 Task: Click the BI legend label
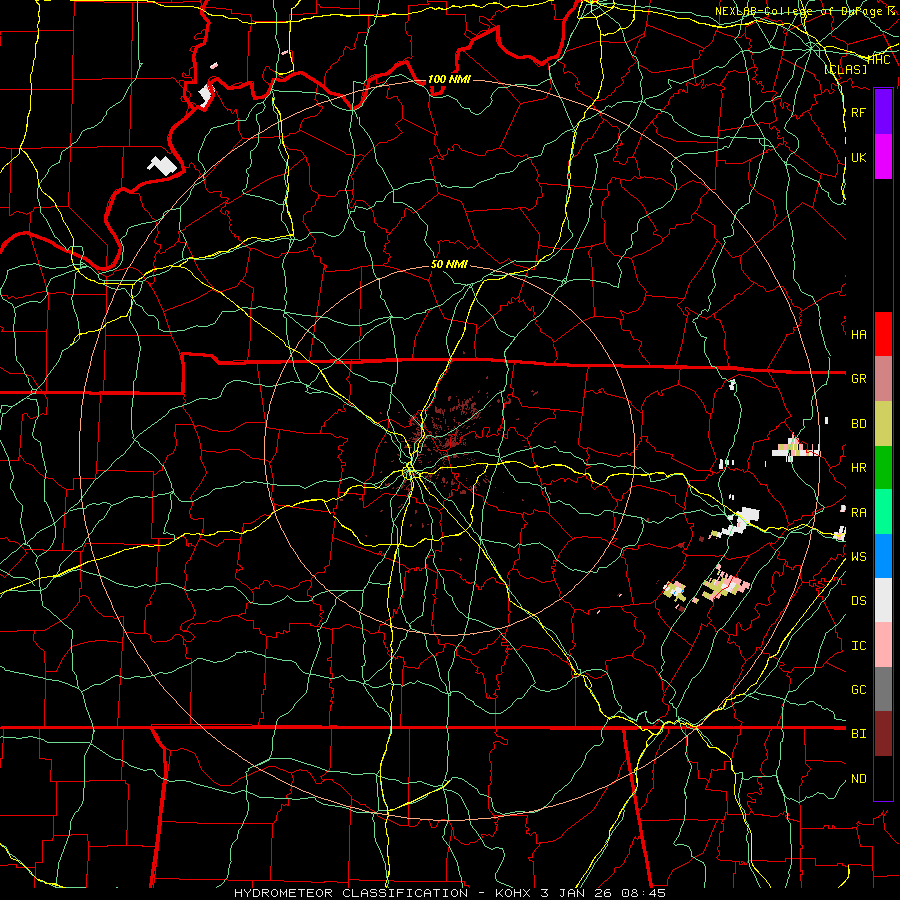[859, 734]
